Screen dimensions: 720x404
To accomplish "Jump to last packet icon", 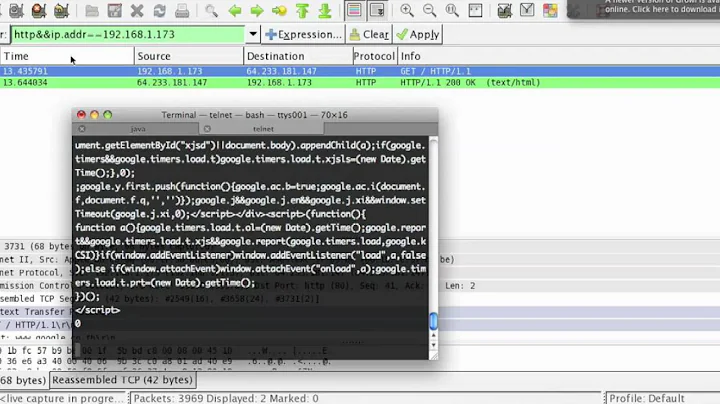I will (x=325, y=11).
